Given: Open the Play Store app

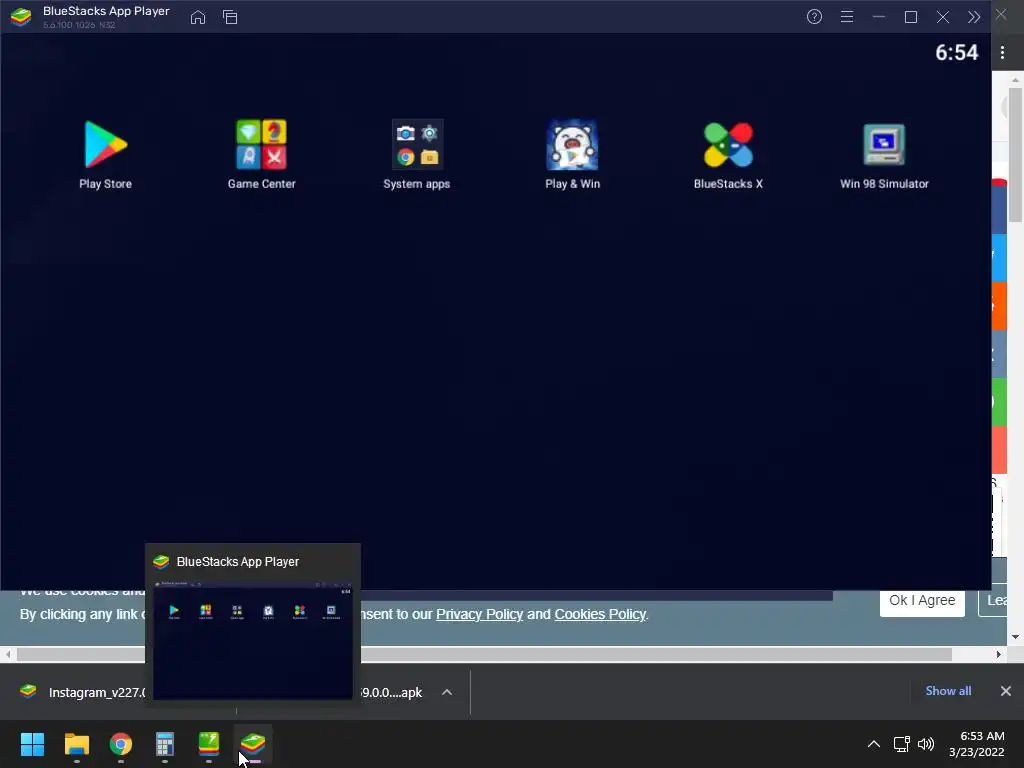Looking at the screenshot, I should [x=105, y=155].
